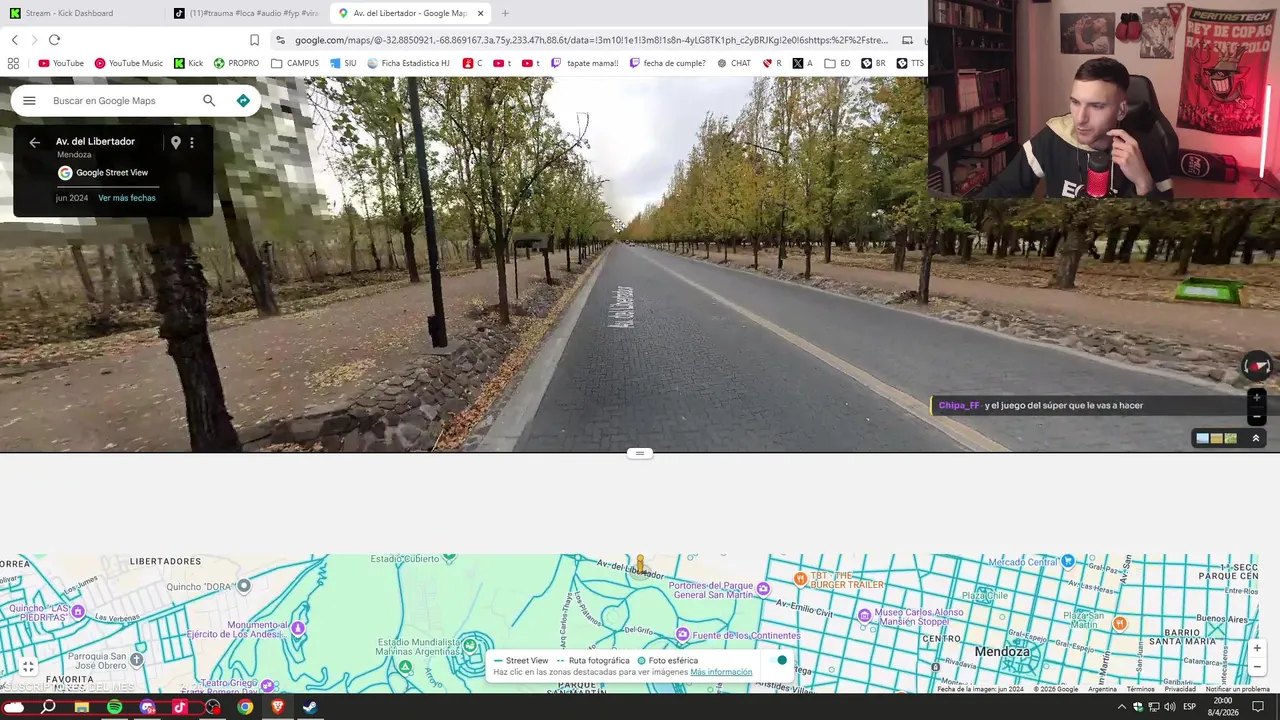This screenshot has height=720, width=1280.
Task: Reload the current page
Action: click(x=54, y=40)
